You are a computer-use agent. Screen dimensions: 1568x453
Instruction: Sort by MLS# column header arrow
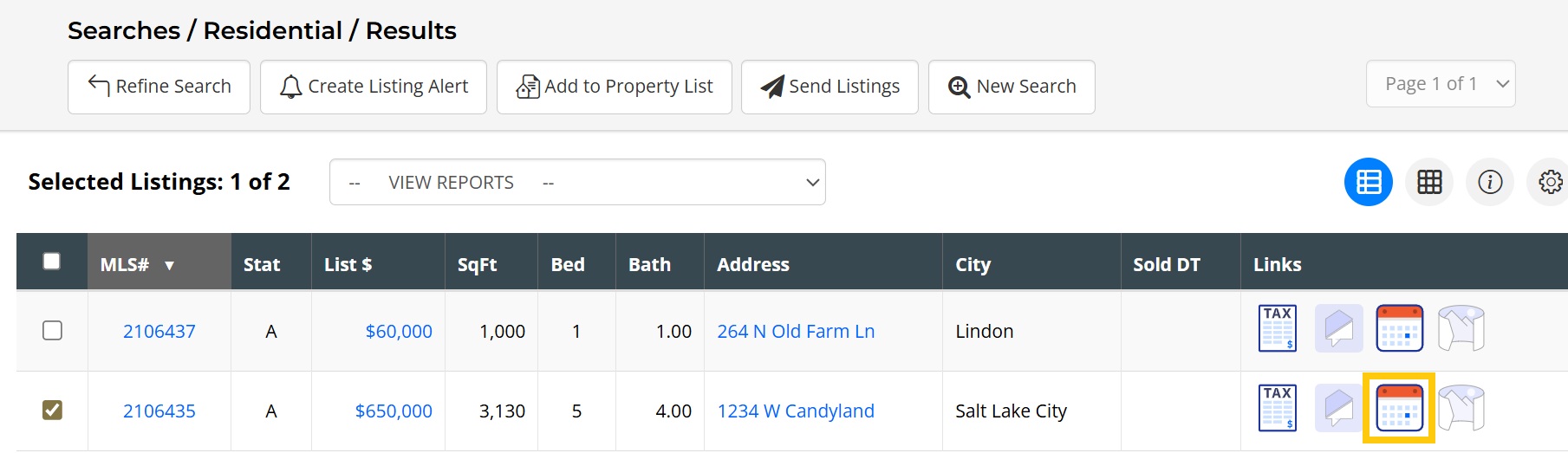[x=169, y=266]
